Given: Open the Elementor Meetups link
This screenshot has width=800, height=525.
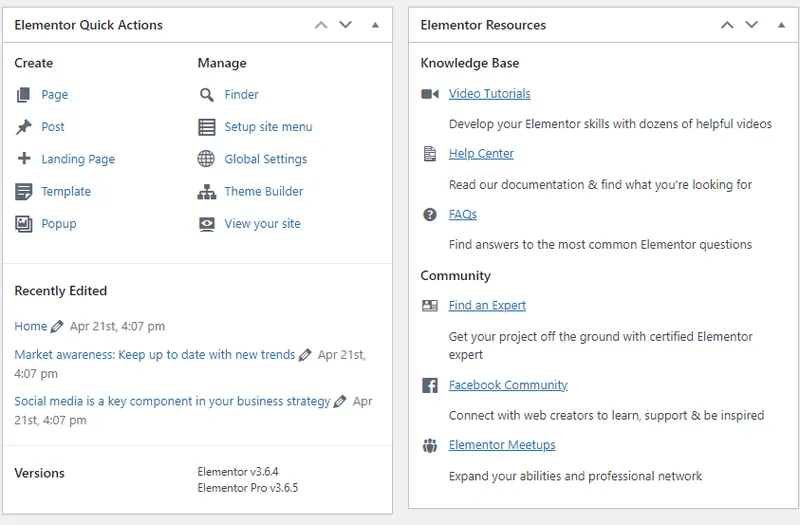Looking at the screenshot, I should (502, 445).
